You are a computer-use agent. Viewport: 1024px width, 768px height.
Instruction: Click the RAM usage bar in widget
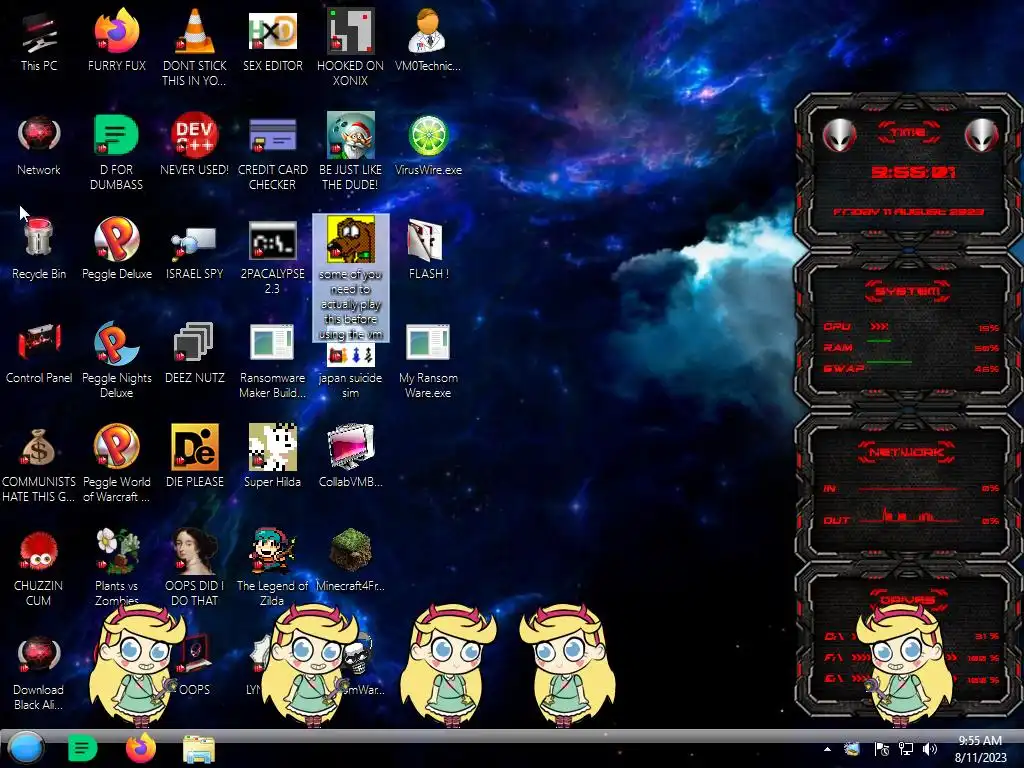coord(879,341)
